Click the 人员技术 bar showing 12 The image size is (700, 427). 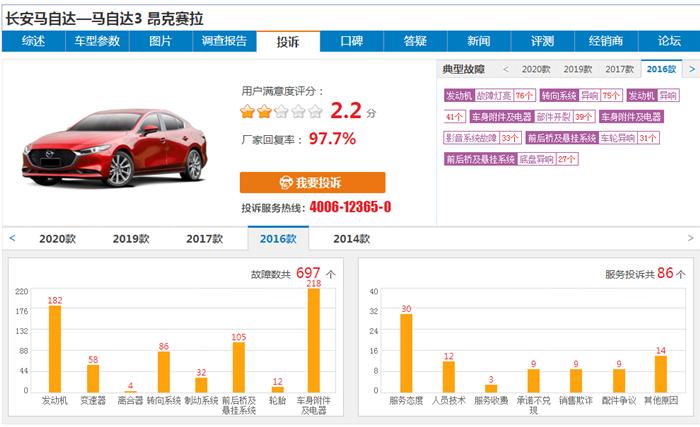[449, 377]
